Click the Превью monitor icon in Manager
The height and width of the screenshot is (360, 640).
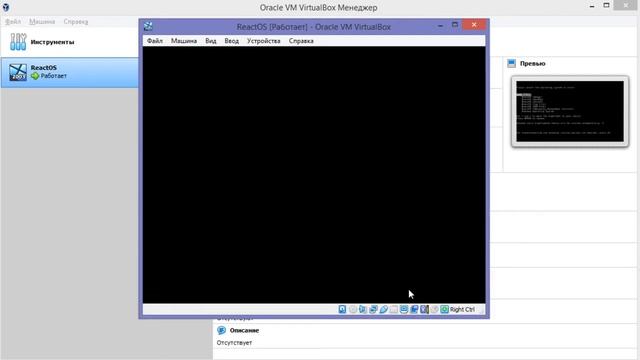pyautogui.click(x=511, y=63)
